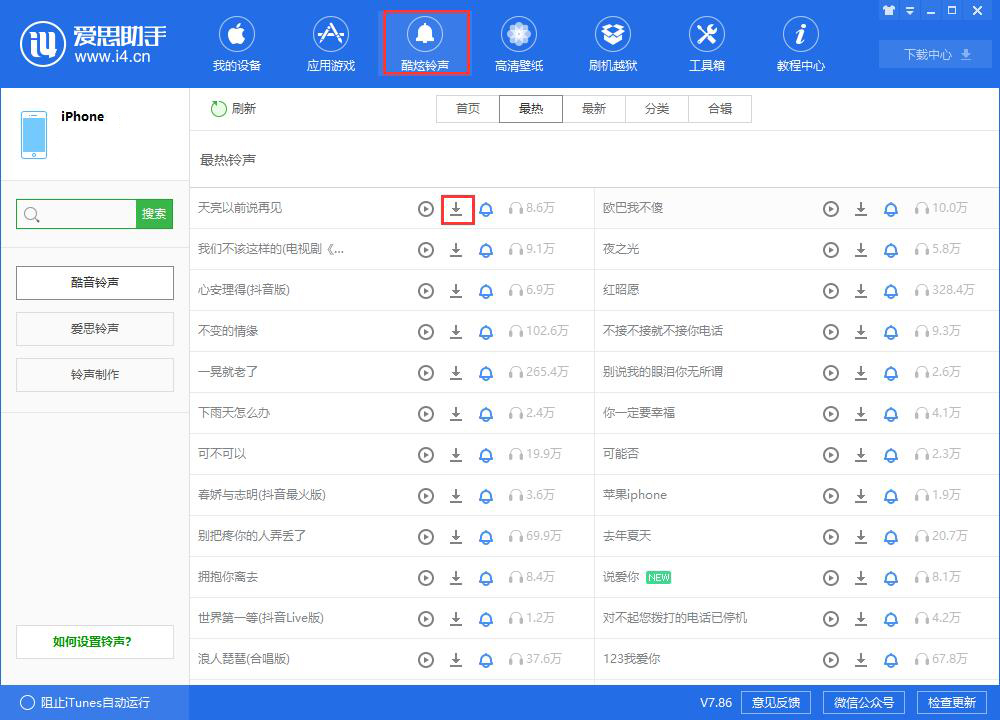This screenshot has width=1000, height=720.
Task: Switch to 应用游戏 apps and games section
Action: tap(330, 43)
